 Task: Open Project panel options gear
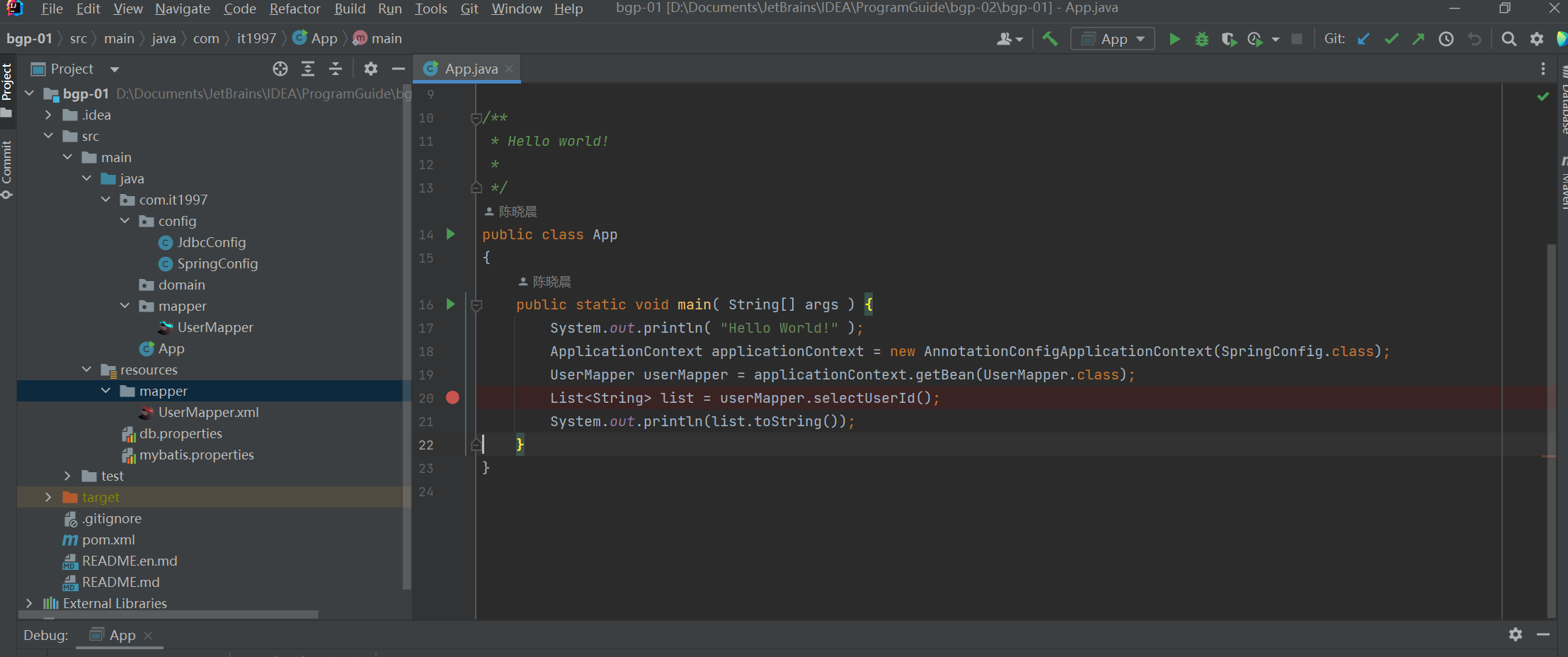371,69
